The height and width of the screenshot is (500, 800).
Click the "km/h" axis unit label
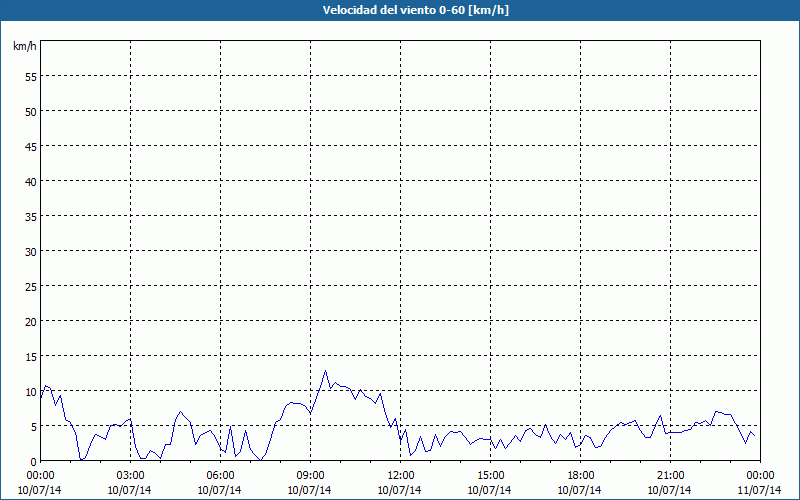click(25, 46)
